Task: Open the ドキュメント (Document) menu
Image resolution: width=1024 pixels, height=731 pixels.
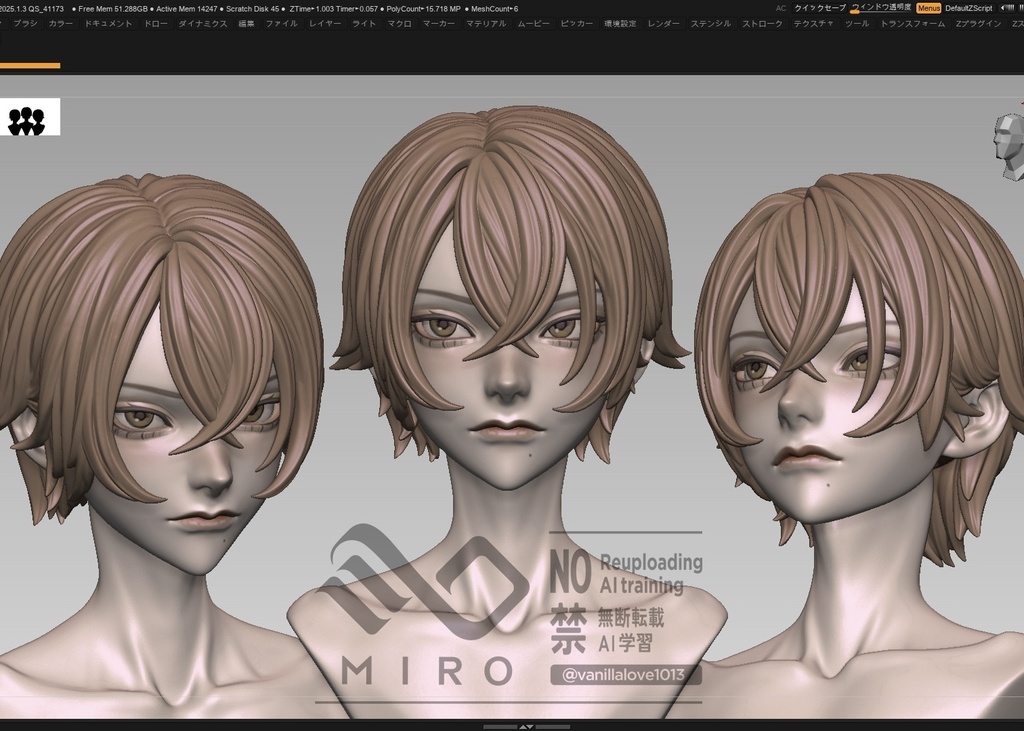Action: coord(108,24)
